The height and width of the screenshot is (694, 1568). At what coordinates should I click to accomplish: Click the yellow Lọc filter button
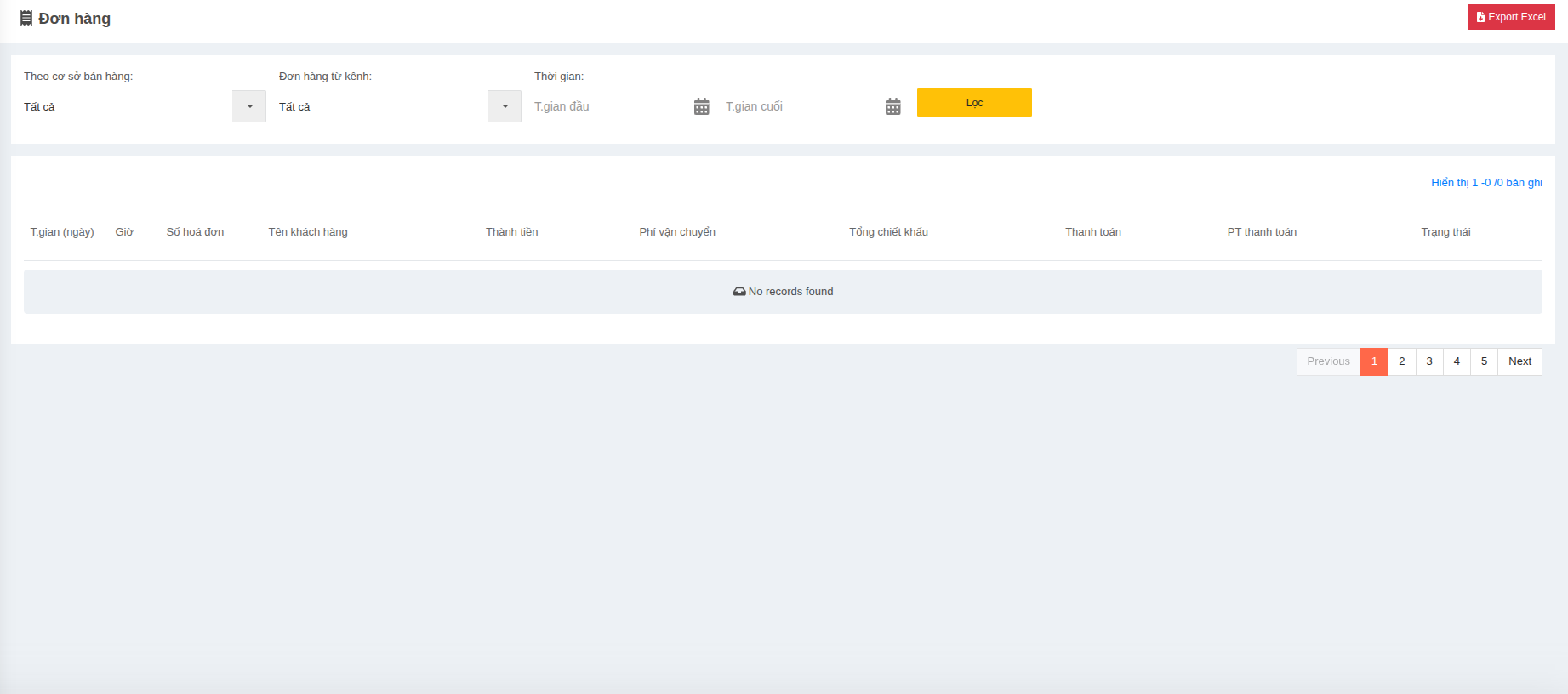pos(974,103)
